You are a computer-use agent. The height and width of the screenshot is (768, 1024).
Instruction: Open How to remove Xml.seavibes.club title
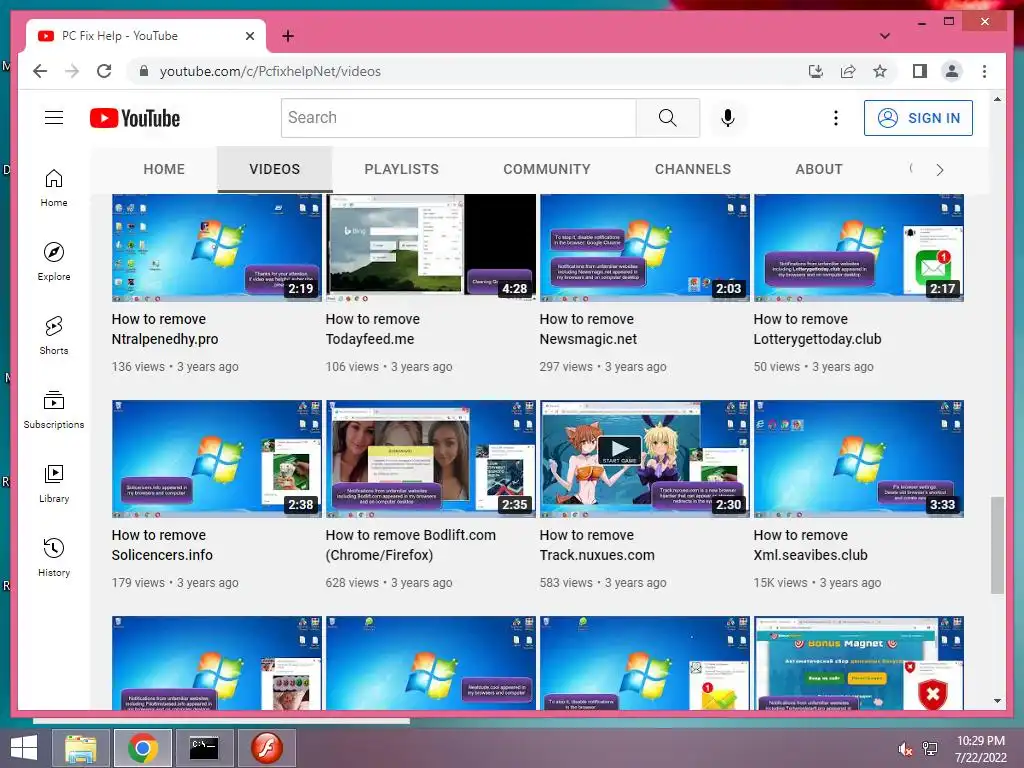tap(810, 545)
